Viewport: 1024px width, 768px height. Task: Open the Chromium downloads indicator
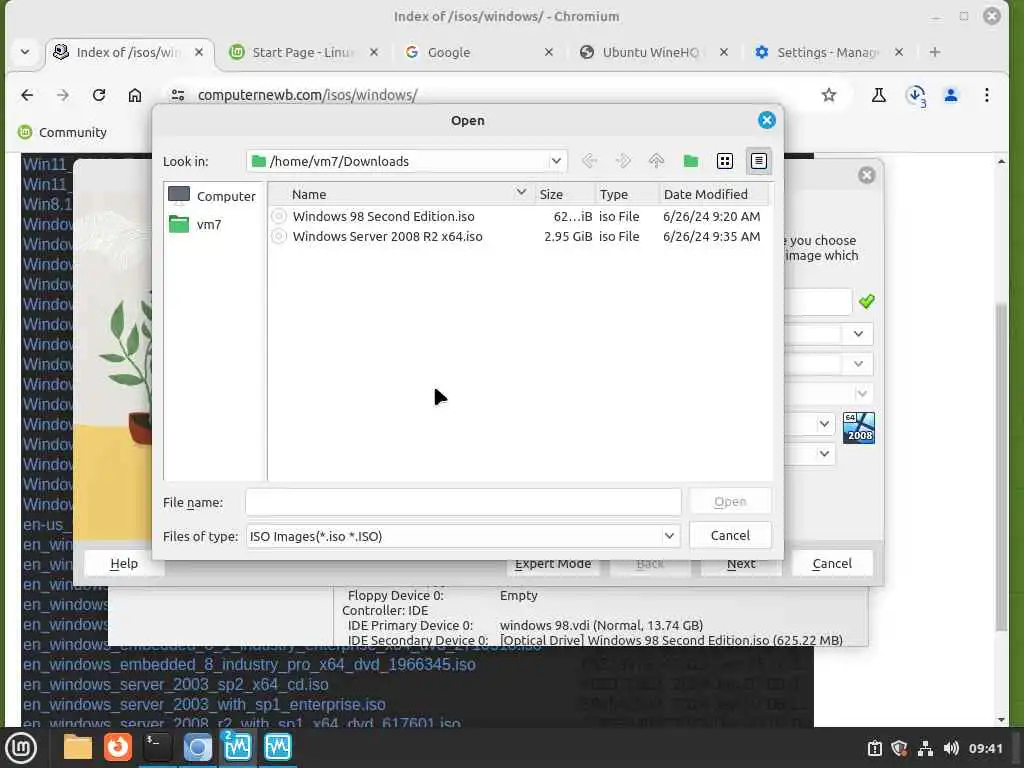tap(916, 95)
